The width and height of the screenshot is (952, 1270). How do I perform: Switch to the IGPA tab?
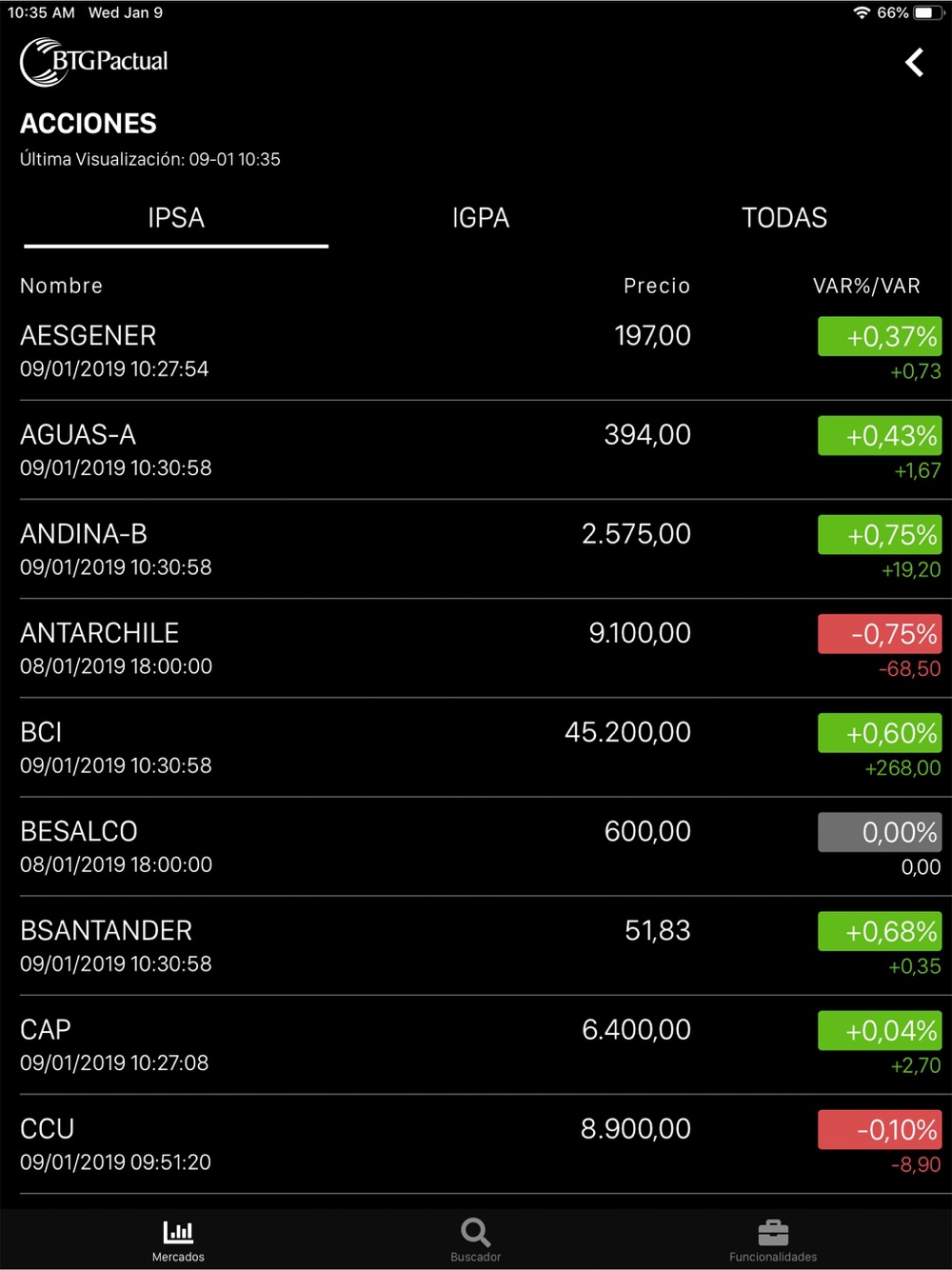[x=481, y=218]
